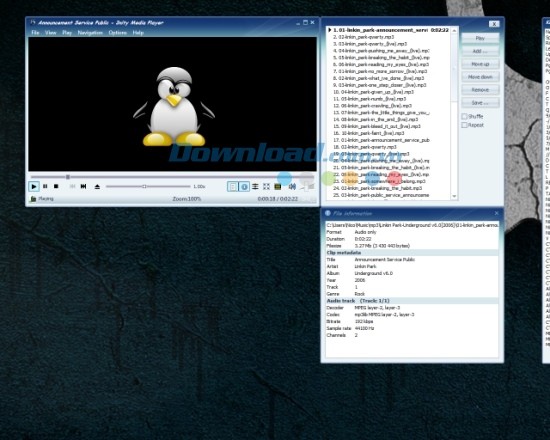Adjust the playback speed slider
This screenshot has height=440, width=550.
click(148, 186)
